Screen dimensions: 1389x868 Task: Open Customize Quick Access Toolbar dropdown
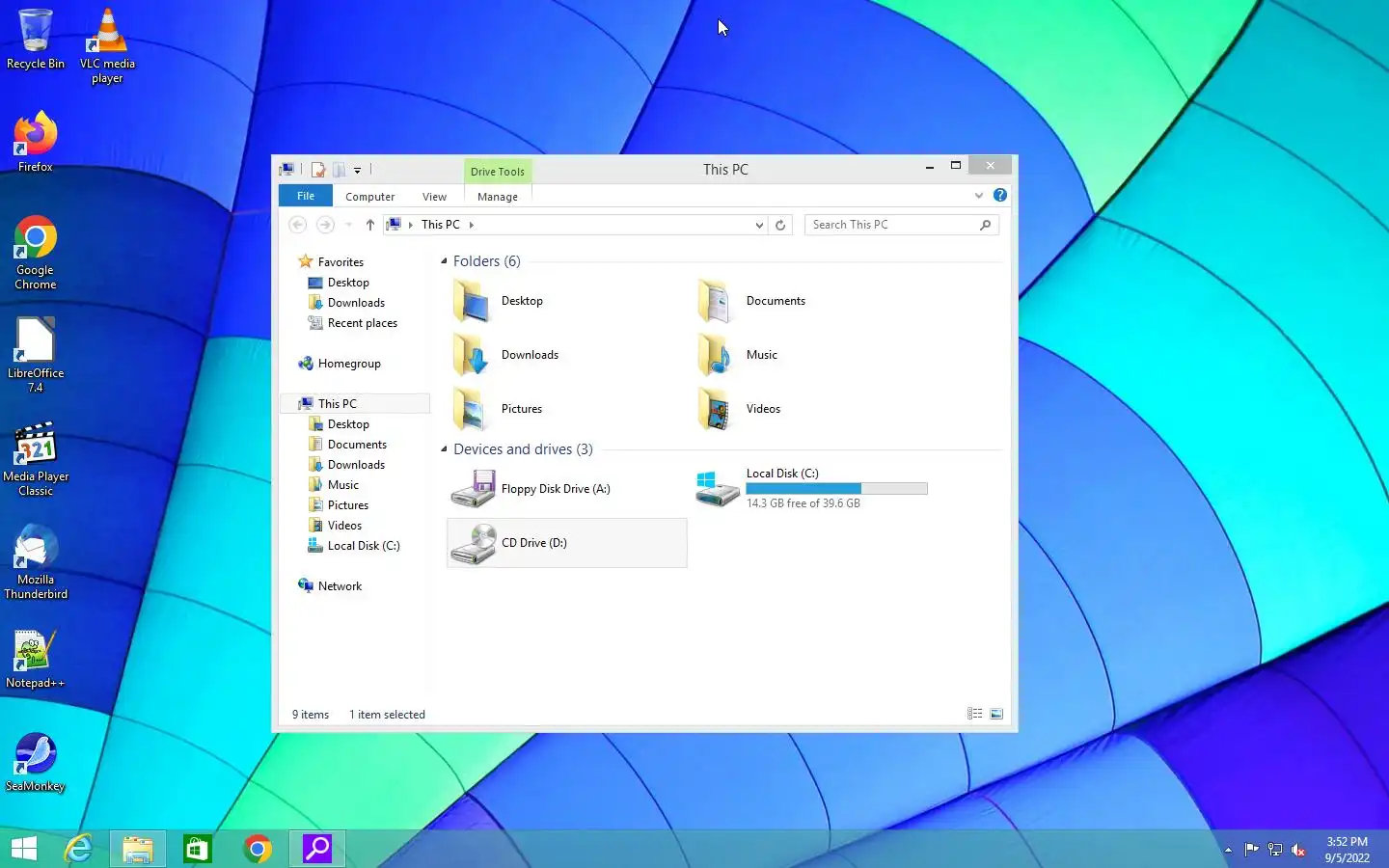[357, 171]
